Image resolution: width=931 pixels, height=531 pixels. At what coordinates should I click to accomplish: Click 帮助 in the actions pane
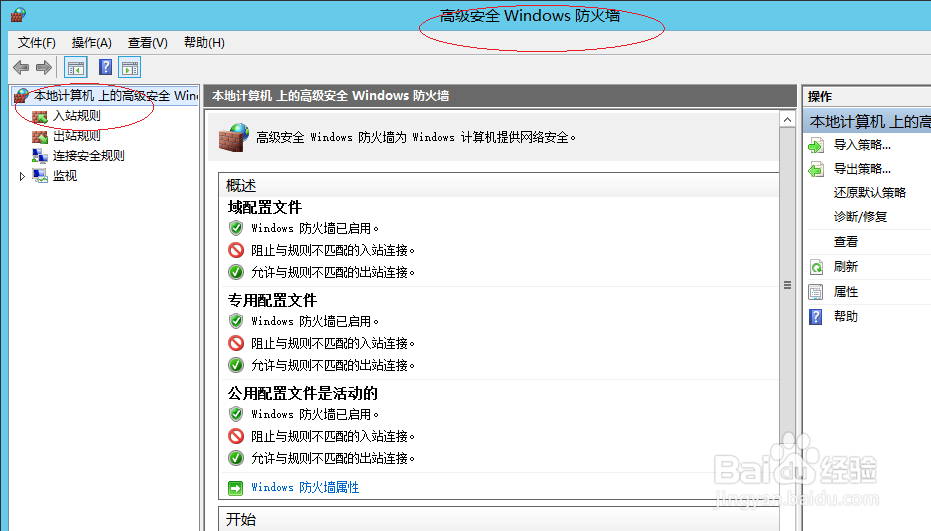(x=846, y=317)
